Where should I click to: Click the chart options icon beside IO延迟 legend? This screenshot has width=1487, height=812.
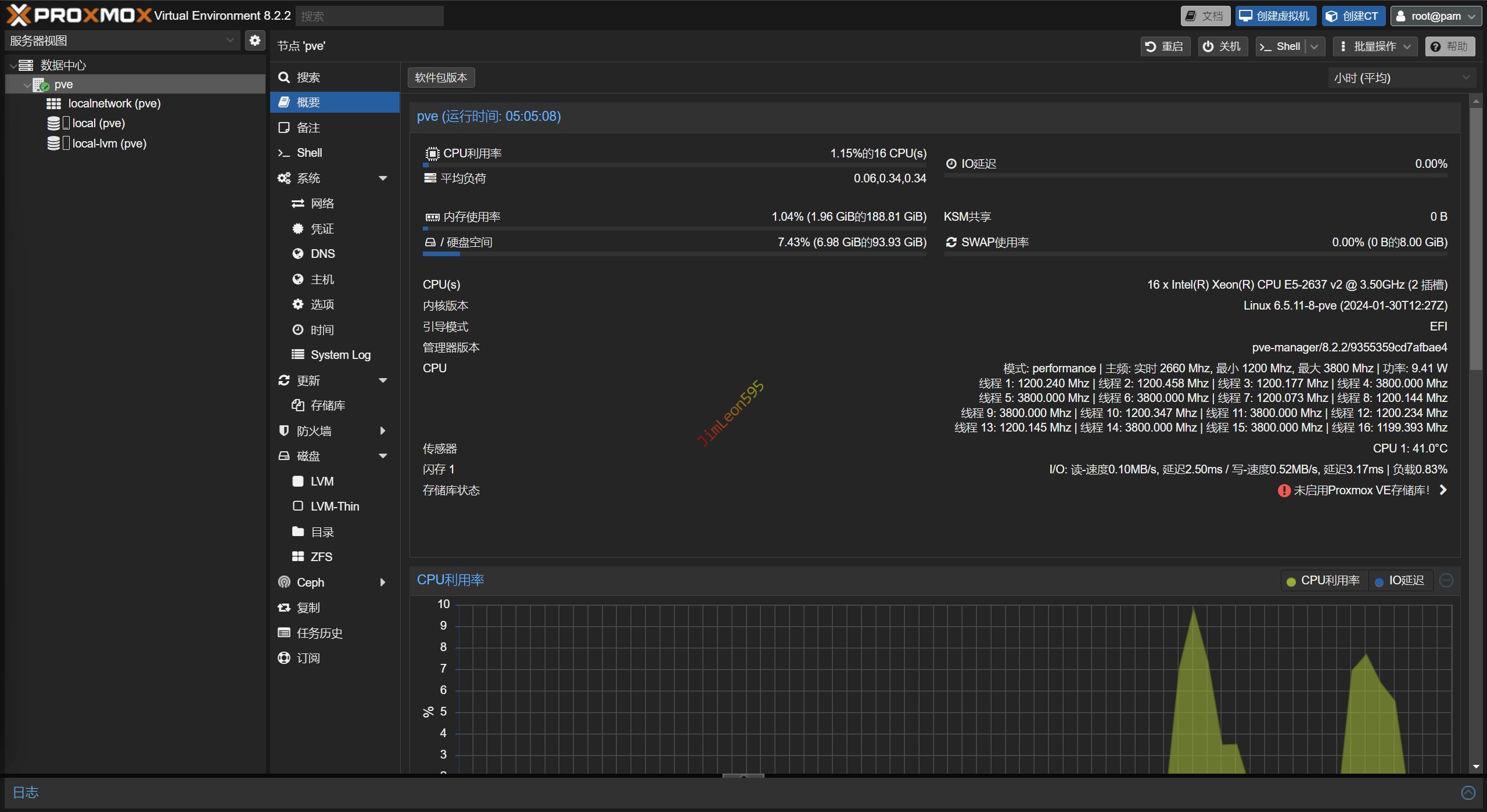pyautogui.click(x=1446, y=580)
